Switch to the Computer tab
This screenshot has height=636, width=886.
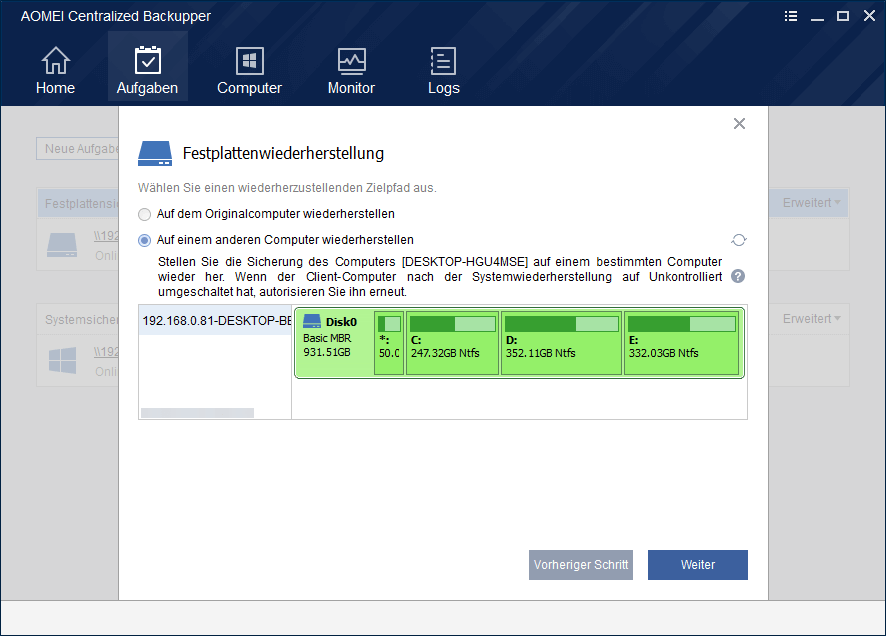click(x=249, y=70)
